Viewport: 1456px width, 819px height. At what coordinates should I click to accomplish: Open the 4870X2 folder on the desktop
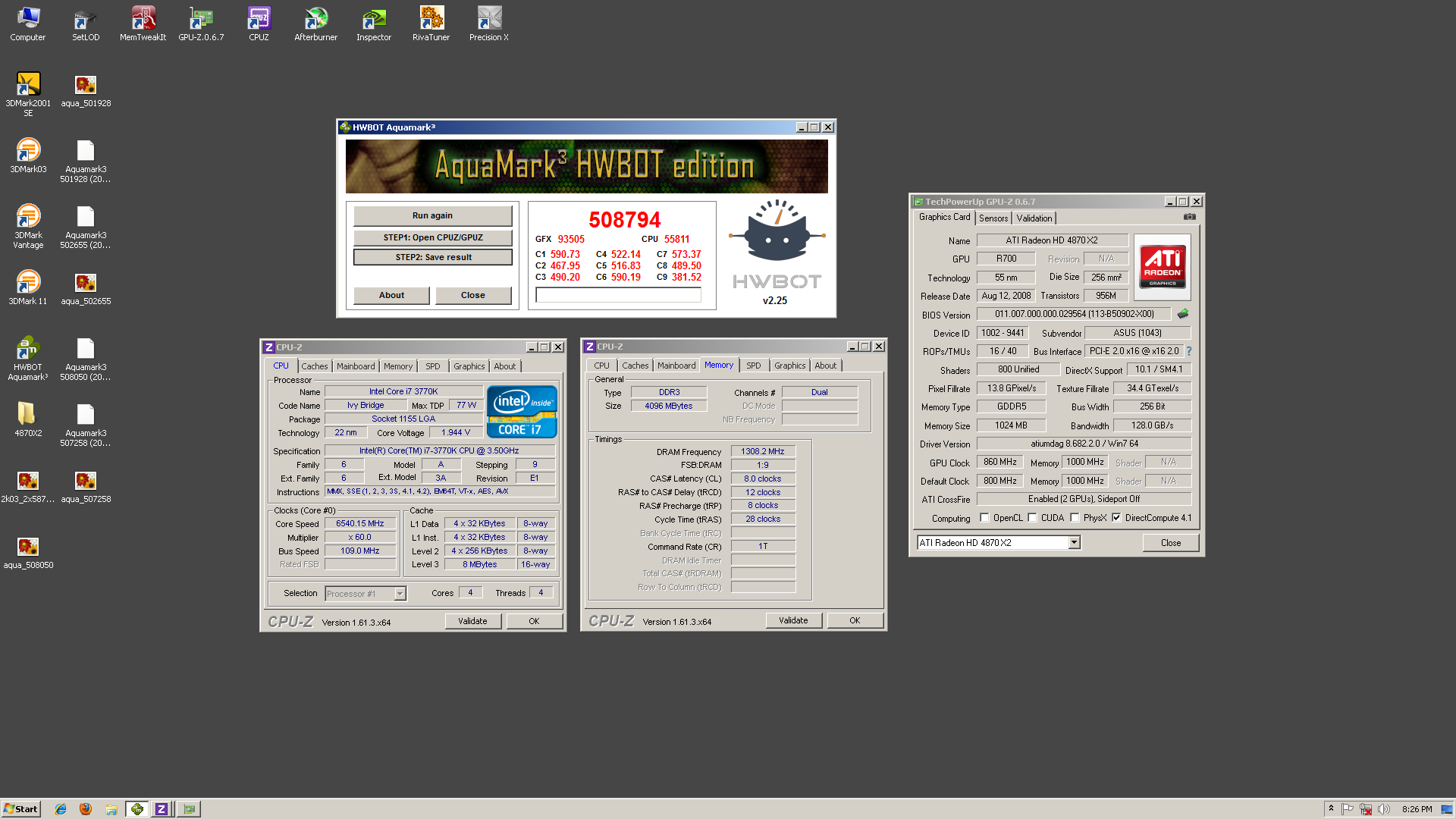28,419
